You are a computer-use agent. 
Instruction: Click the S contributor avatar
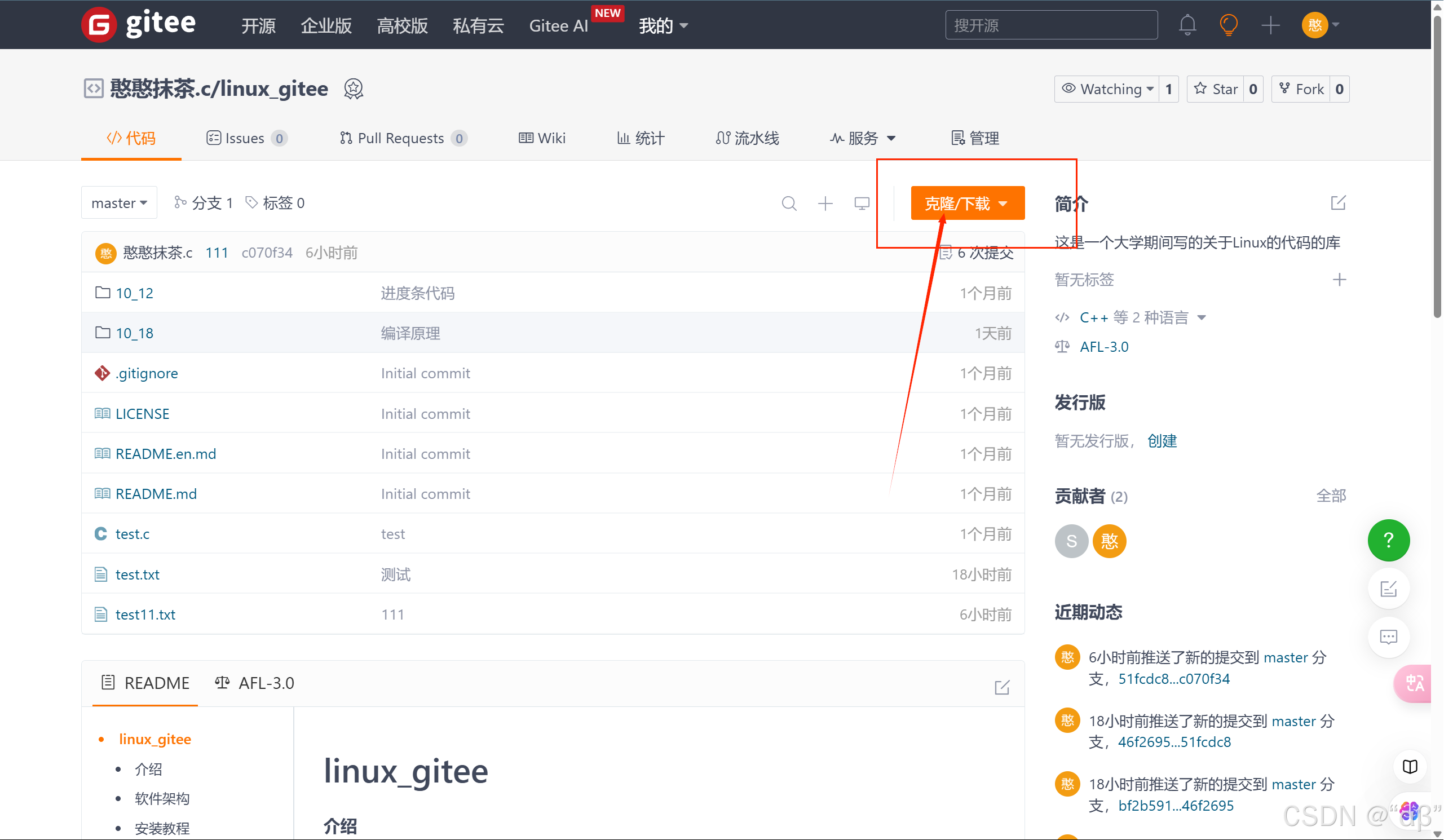[x=1071, y=541]
